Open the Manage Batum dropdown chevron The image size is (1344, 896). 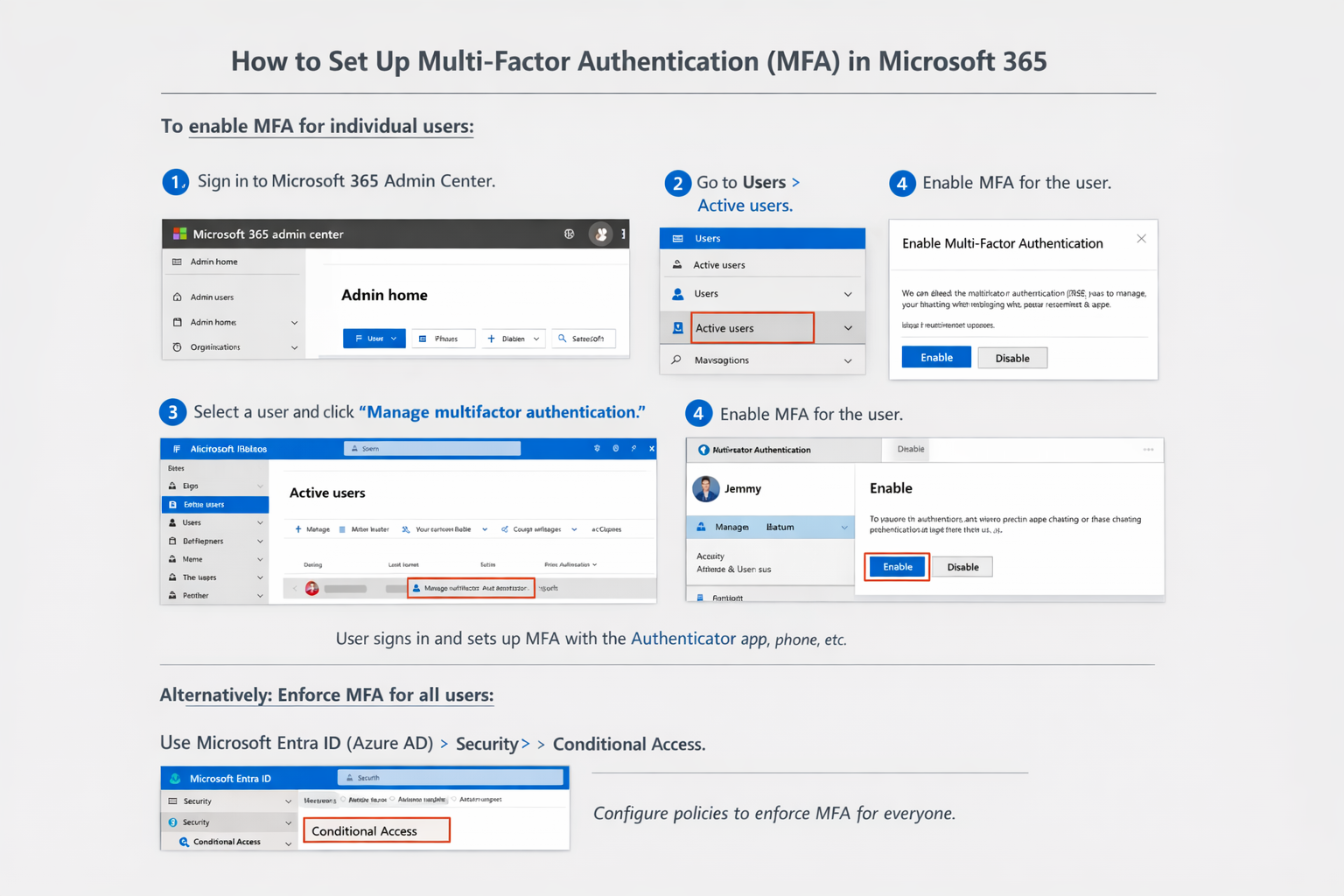click(844, 527)
